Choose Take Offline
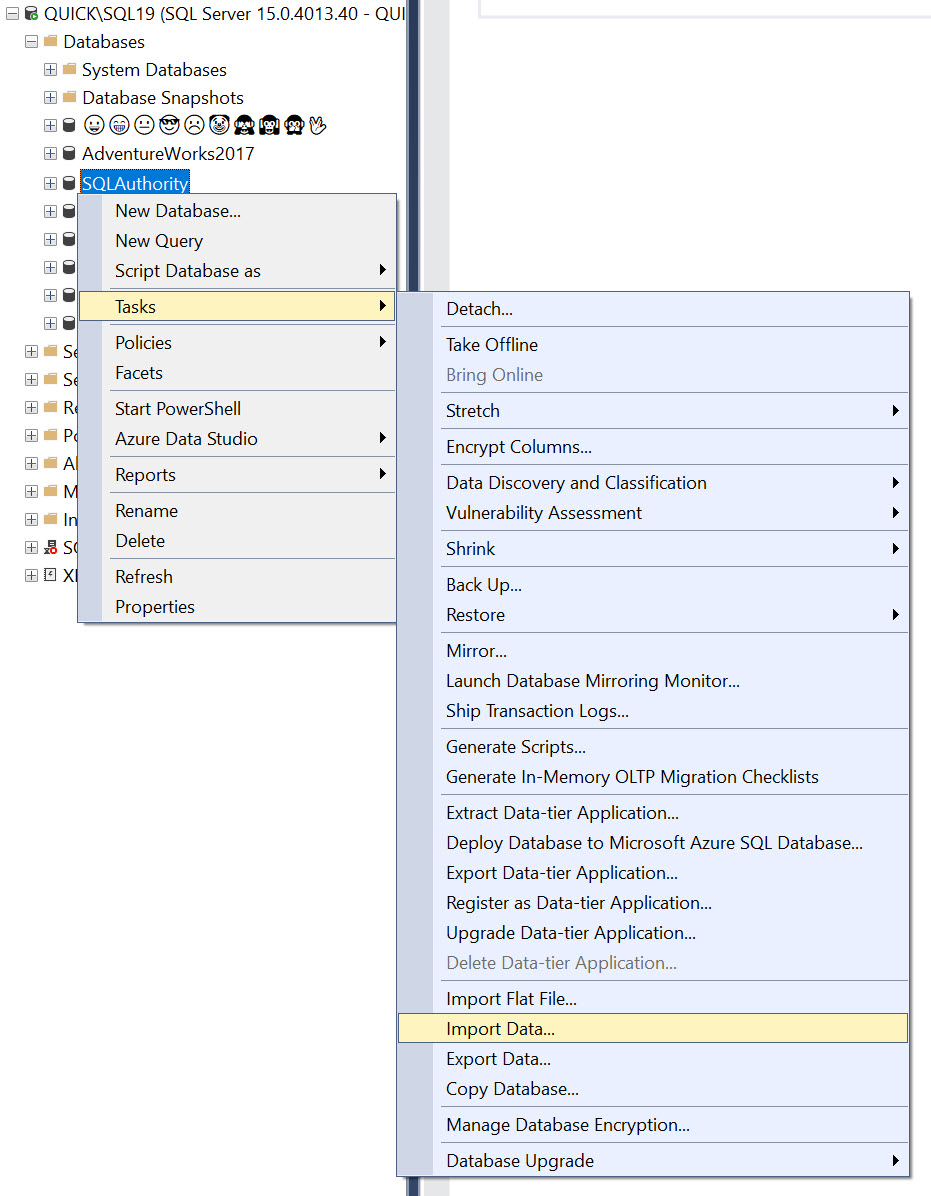Viewport: 931px width, 1196px height. point(653,345)
